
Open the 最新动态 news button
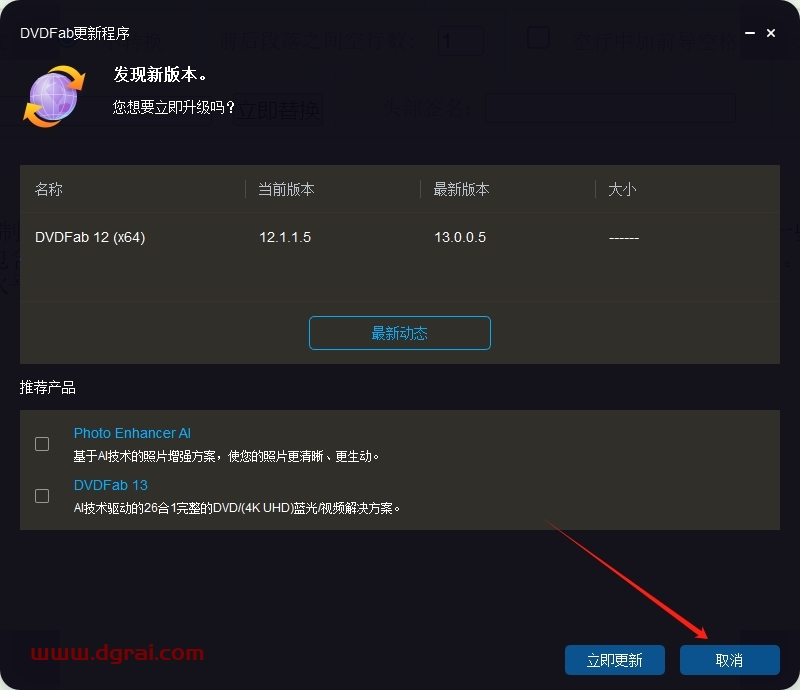(399, 333)
